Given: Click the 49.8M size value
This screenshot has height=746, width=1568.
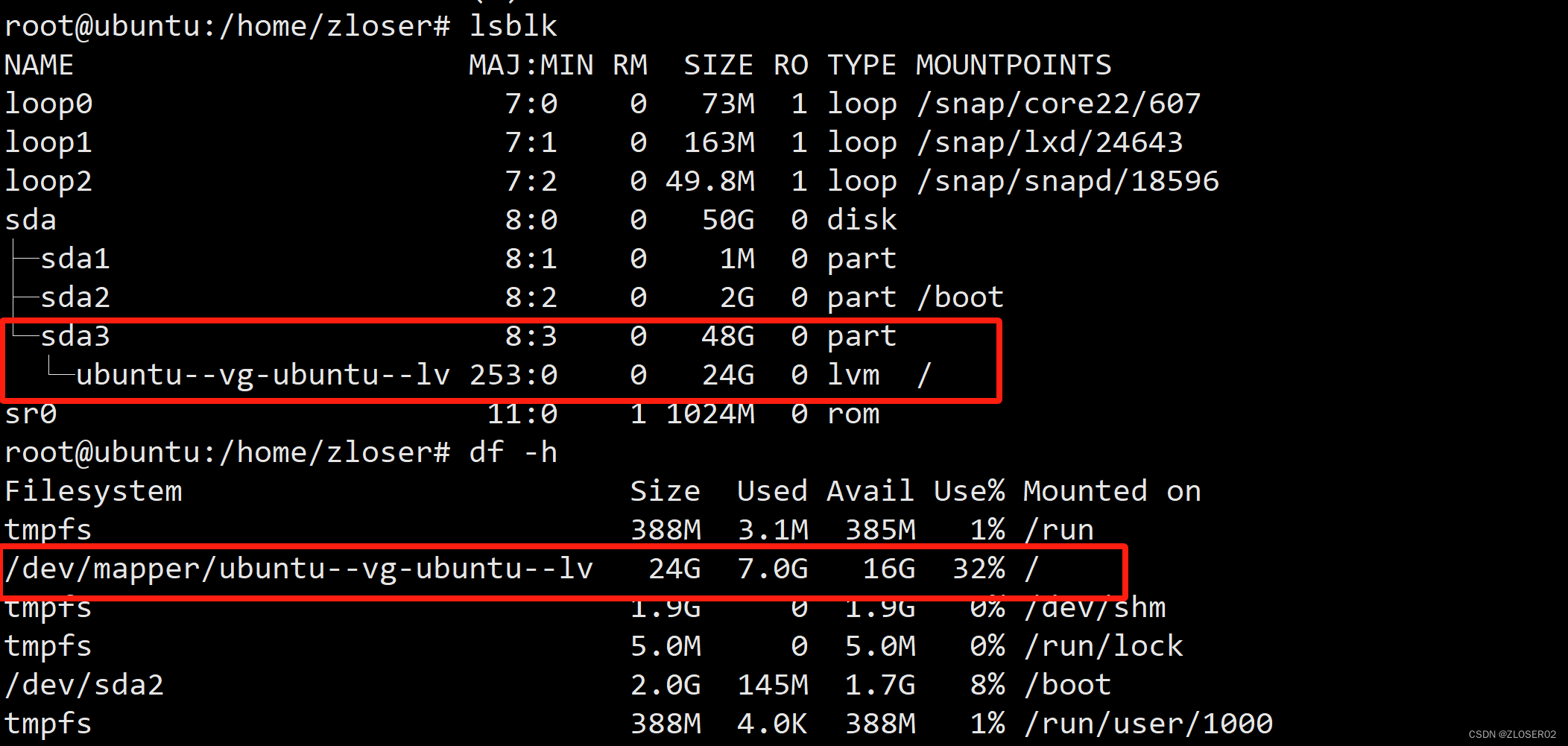Looking at the screenshot, I should 710,181.
